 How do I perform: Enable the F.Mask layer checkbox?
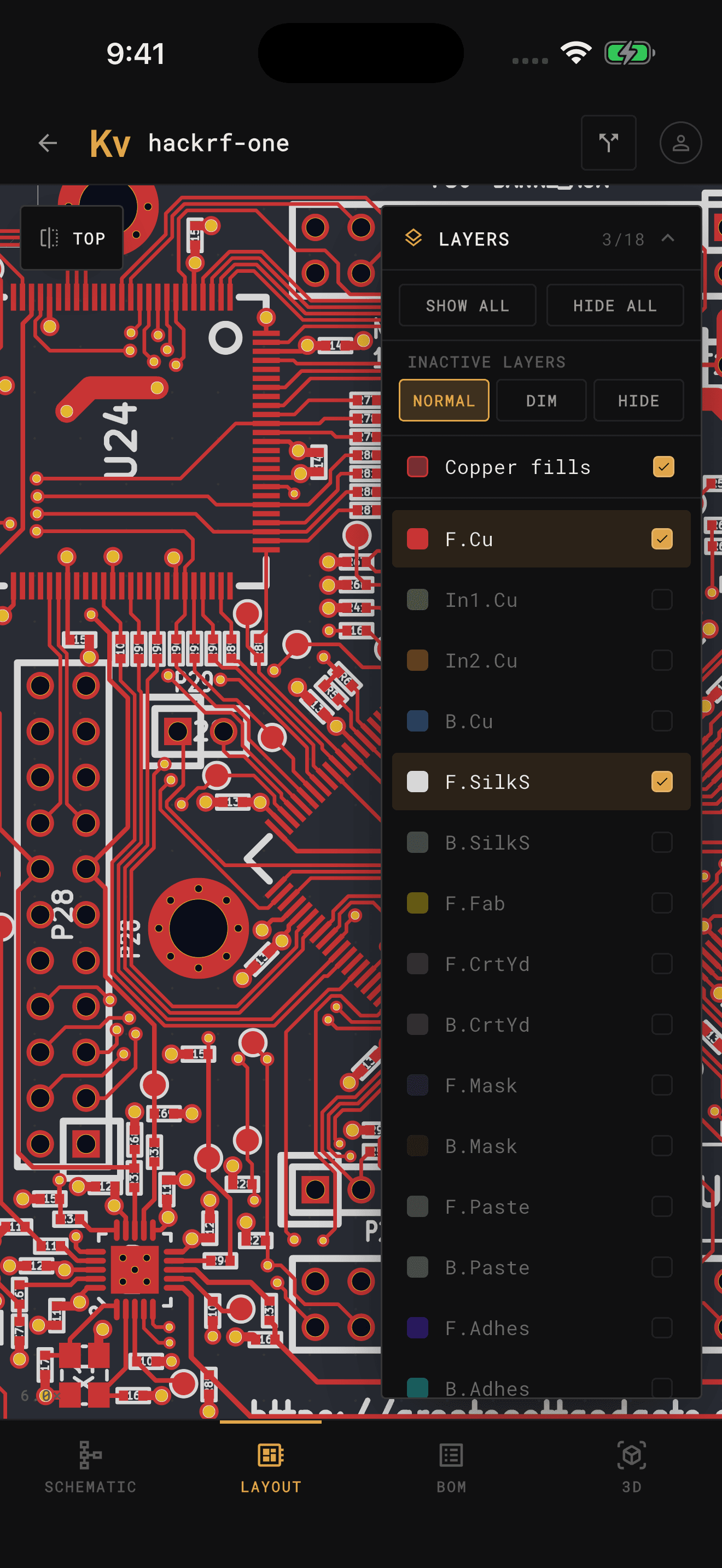pyautogui.click(x=662, y=1085)
